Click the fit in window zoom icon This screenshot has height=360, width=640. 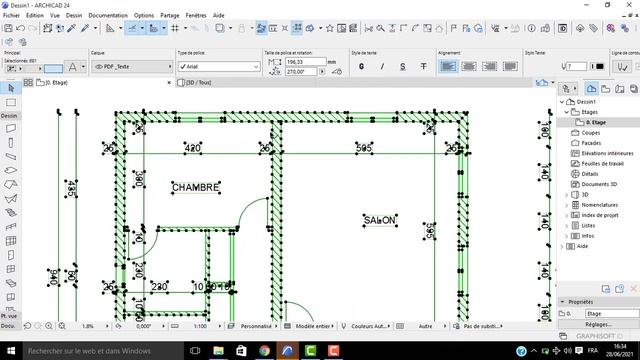[62, 326]
